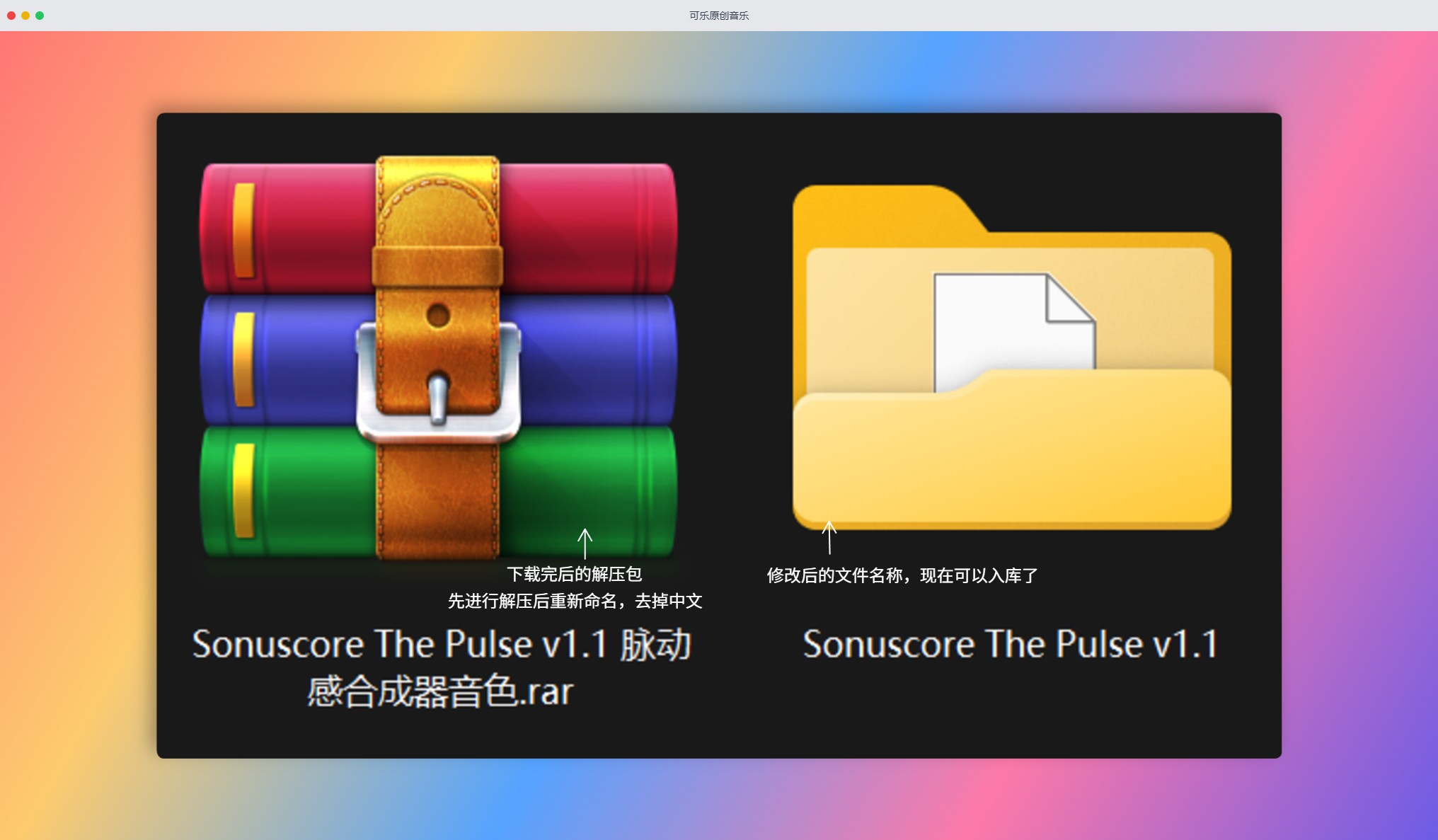1438x840 pixels.
Task: Click the silver belt buckle on archive
Action: tap(439, 382)
